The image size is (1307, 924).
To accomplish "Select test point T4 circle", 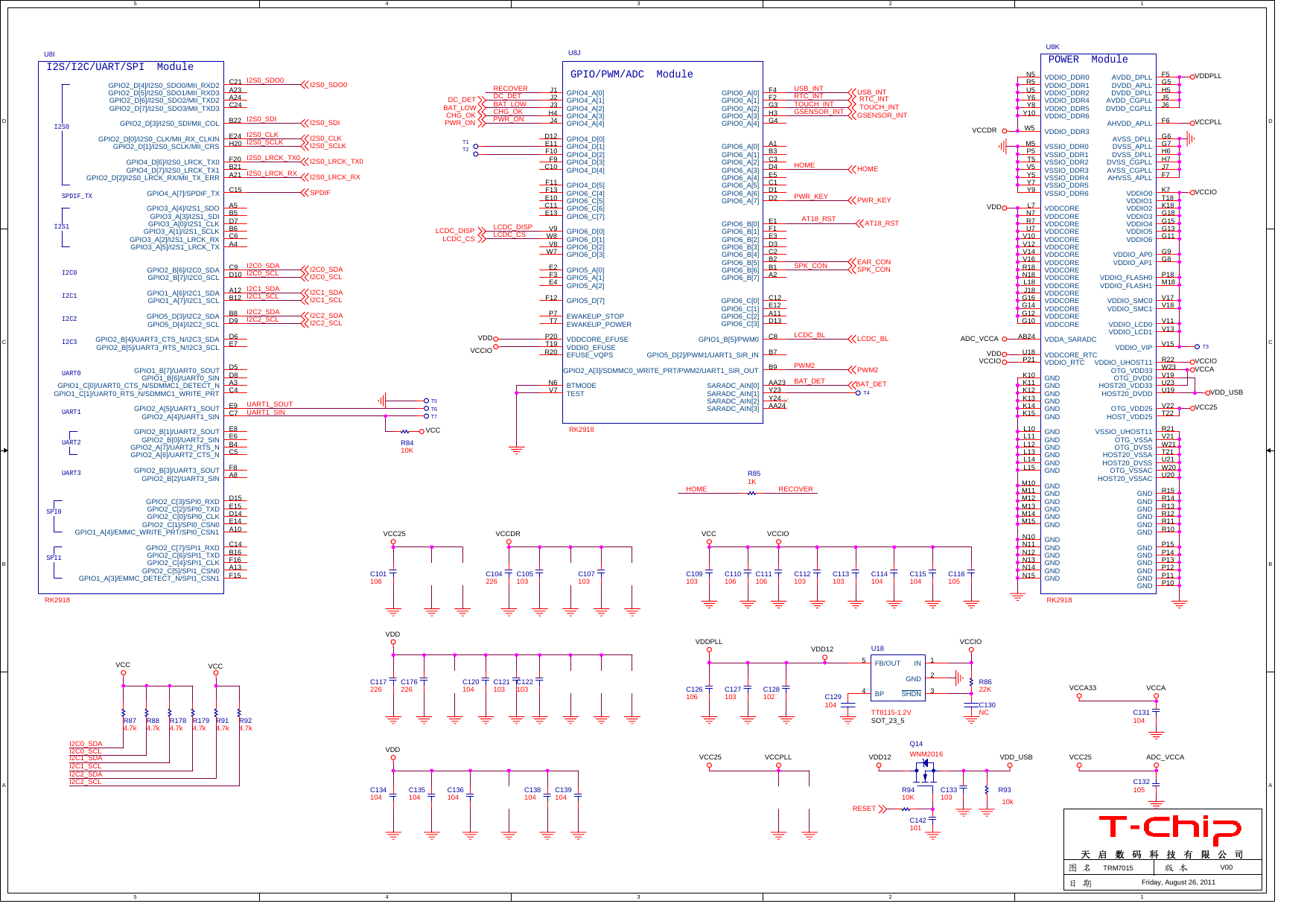I will click(858, 393).
